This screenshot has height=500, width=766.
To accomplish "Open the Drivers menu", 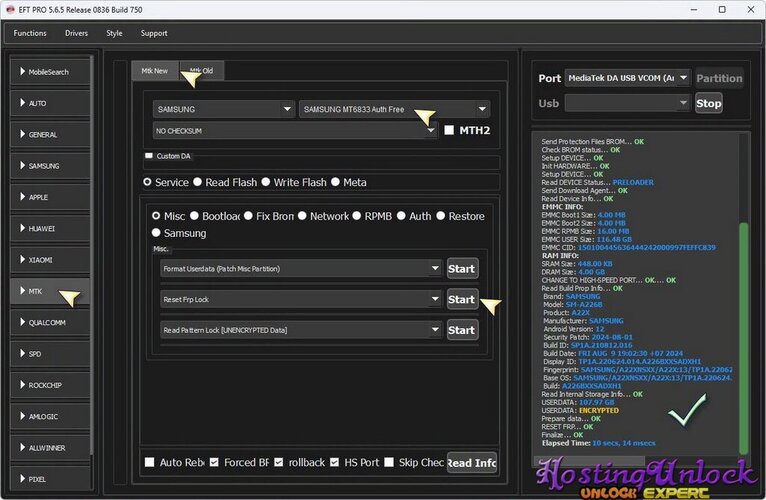I will coord(76,33).
